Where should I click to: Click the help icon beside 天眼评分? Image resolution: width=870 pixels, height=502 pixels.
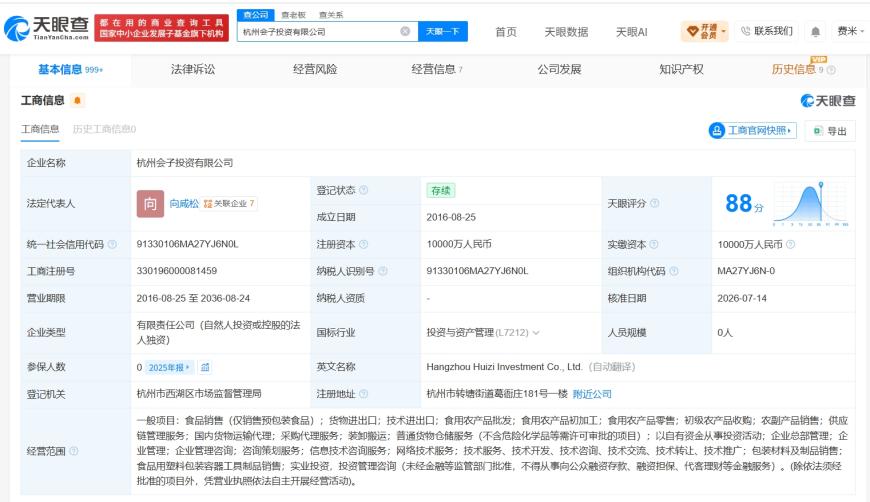[x=655, y=203]
